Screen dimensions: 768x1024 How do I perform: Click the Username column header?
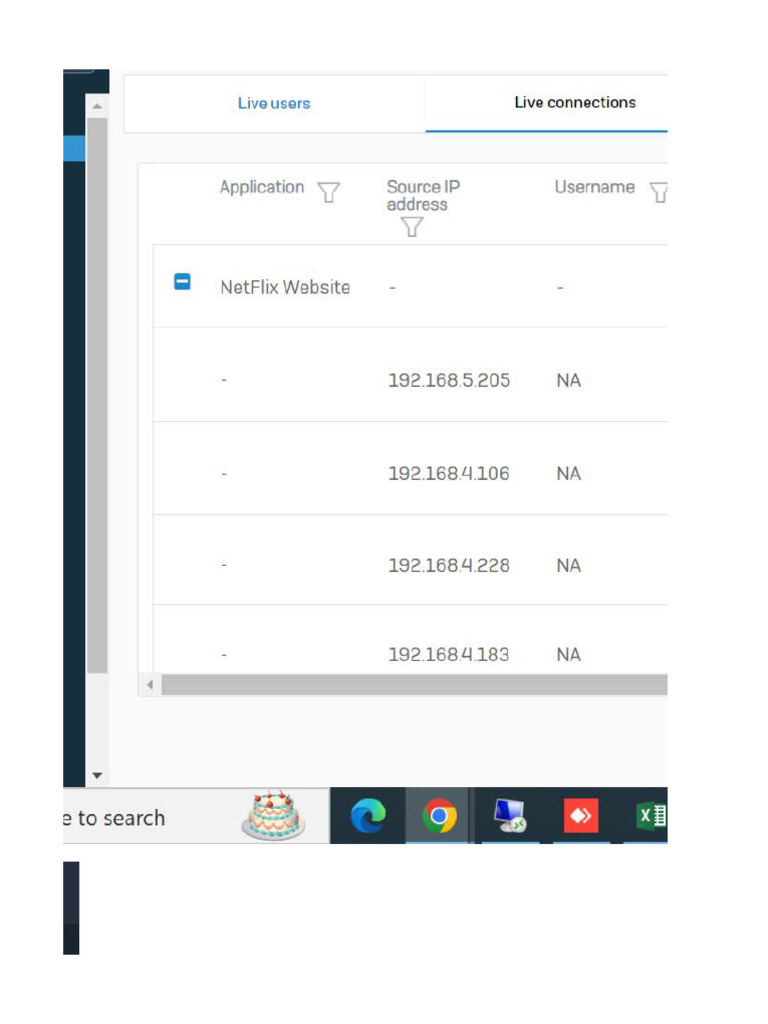[x=594, y=187]
